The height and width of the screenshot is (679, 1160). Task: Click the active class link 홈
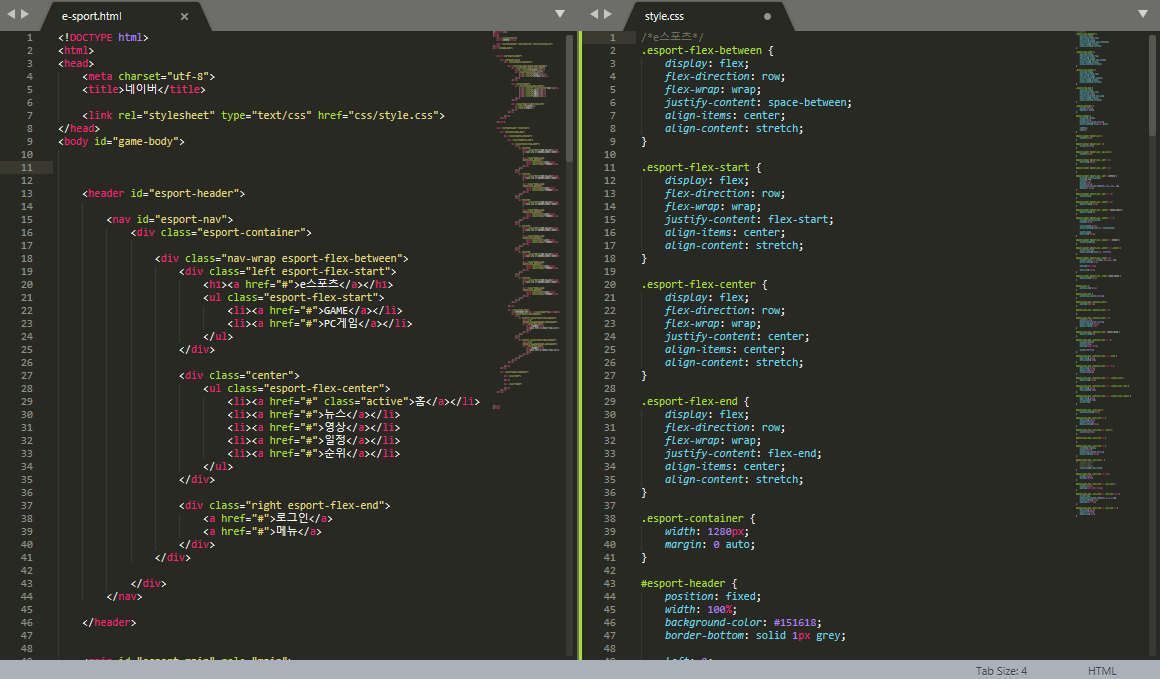point(420,402)
